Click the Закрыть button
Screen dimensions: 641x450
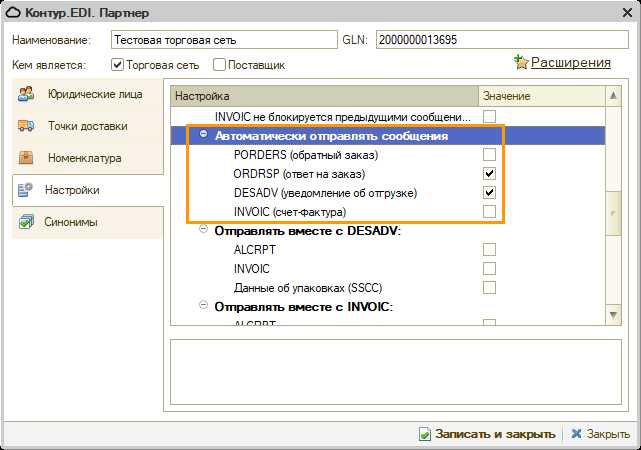[x=600, y=434]
